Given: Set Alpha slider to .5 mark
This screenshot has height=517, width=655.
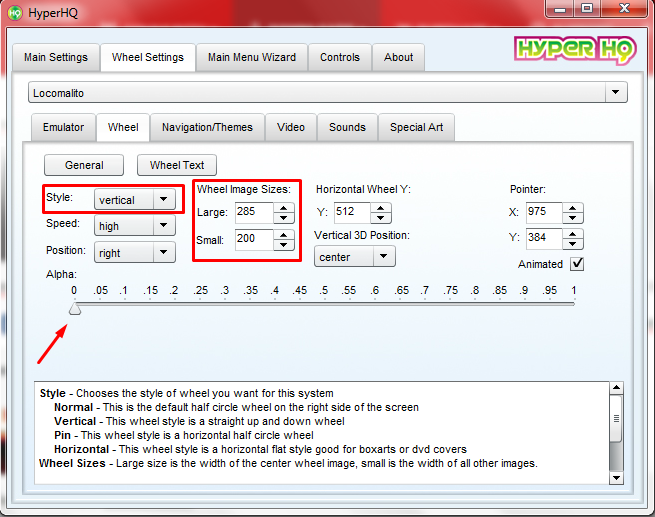Looking at the screenshot, I should click(324, 304).
